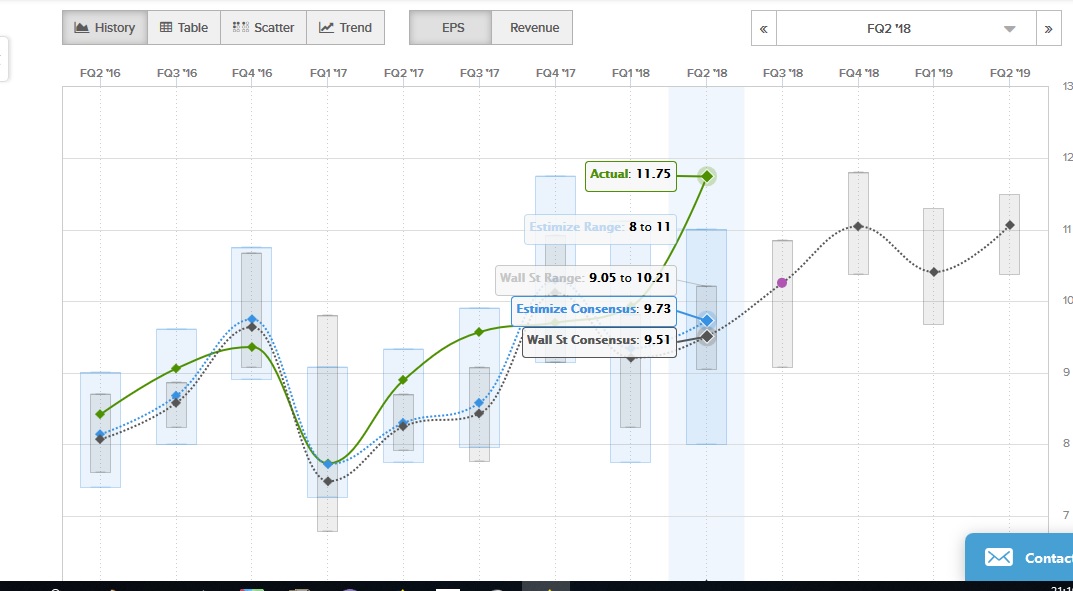Open the FQ2 '18 quarter dropdown

coord(905,29)
